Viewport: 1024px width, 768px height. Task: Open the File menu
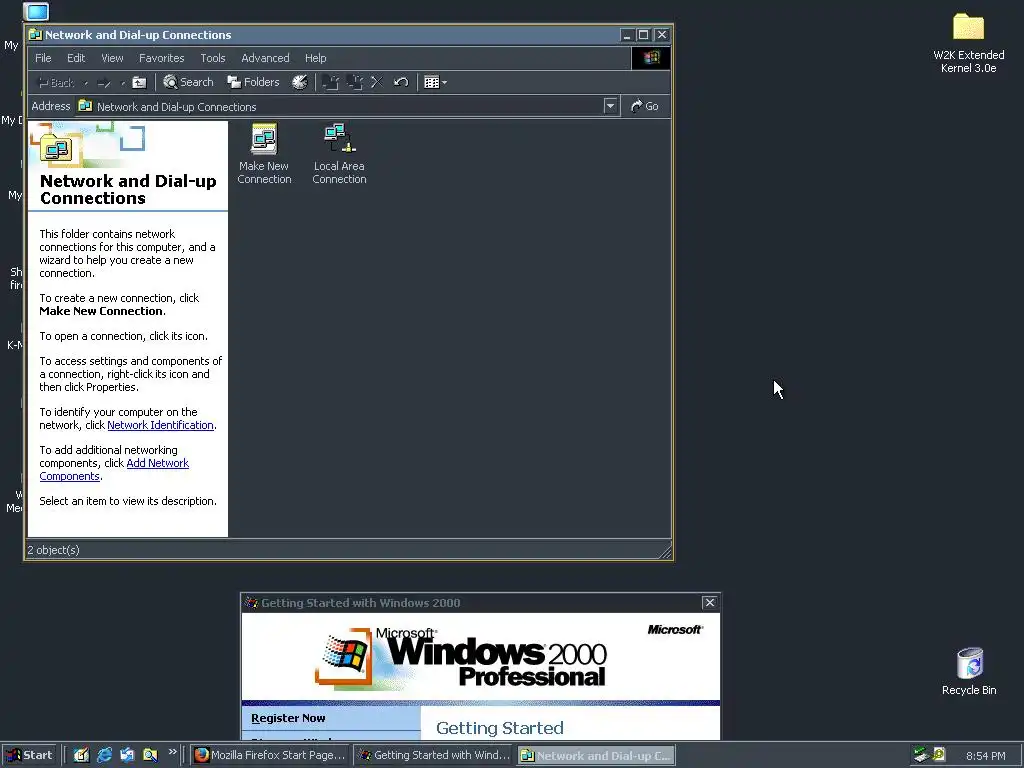[43, 58]
